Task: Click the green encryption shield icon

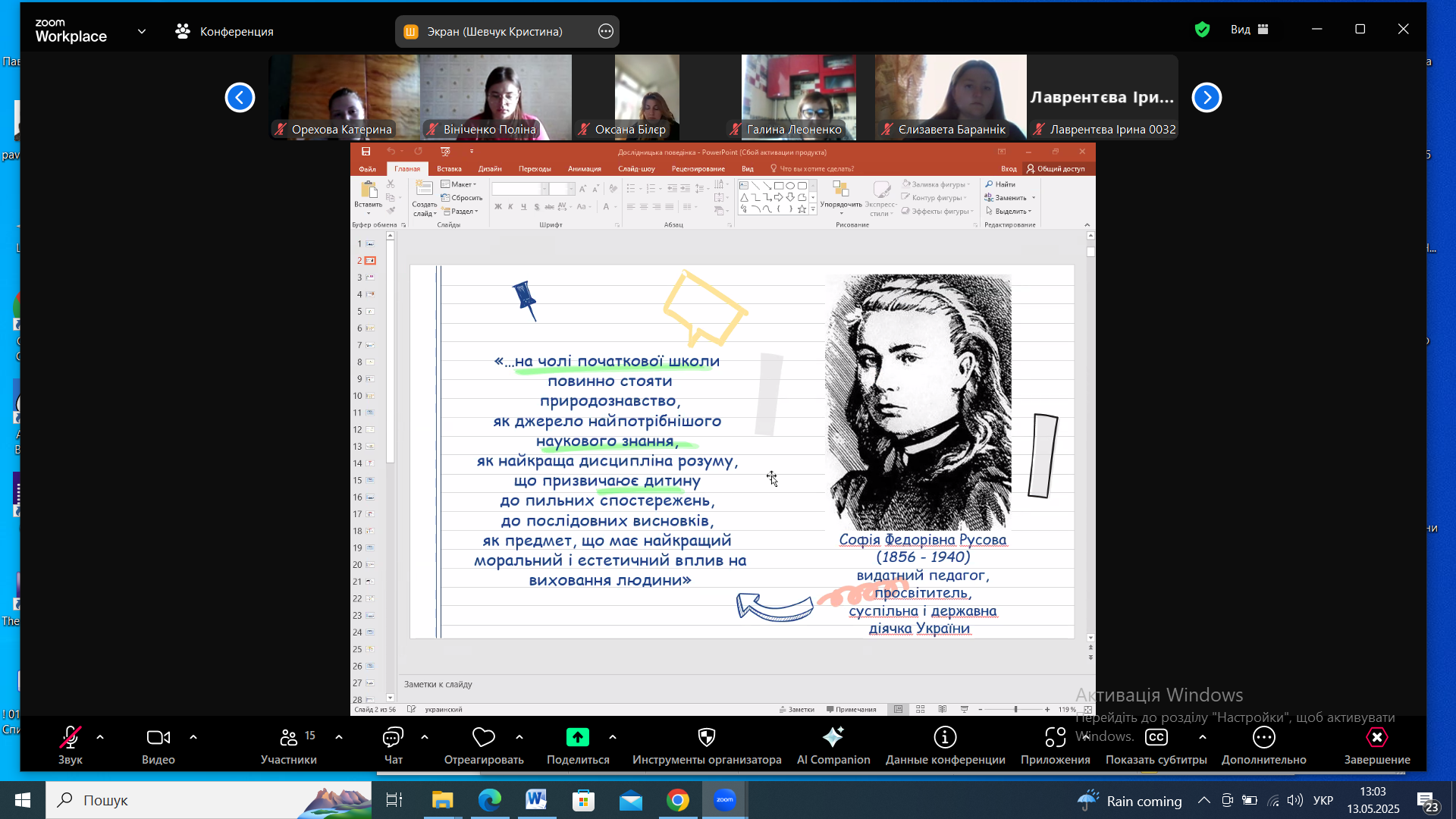Action: (x=1202, y=30)
